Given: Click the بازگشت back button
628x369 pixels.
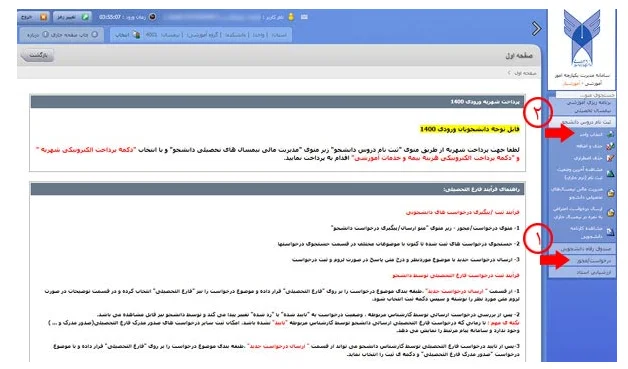Looking at the screenshot, I should tap(37, 55).
